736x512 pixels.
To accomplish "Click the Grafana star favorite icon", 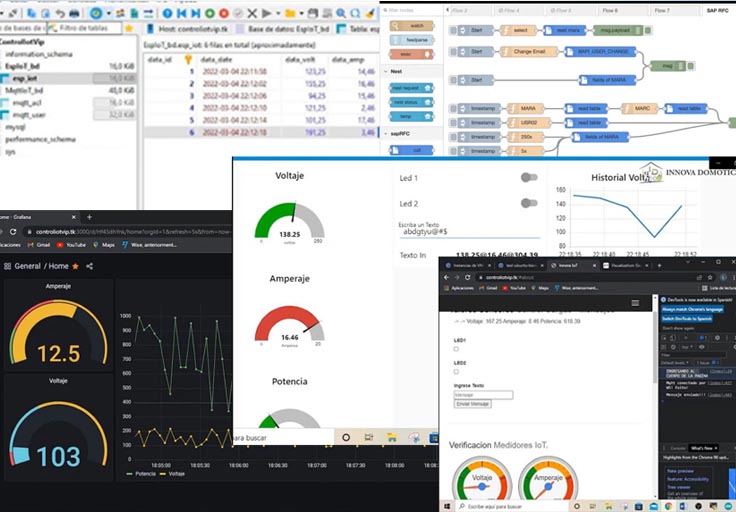I will click(x=75, y=266).
